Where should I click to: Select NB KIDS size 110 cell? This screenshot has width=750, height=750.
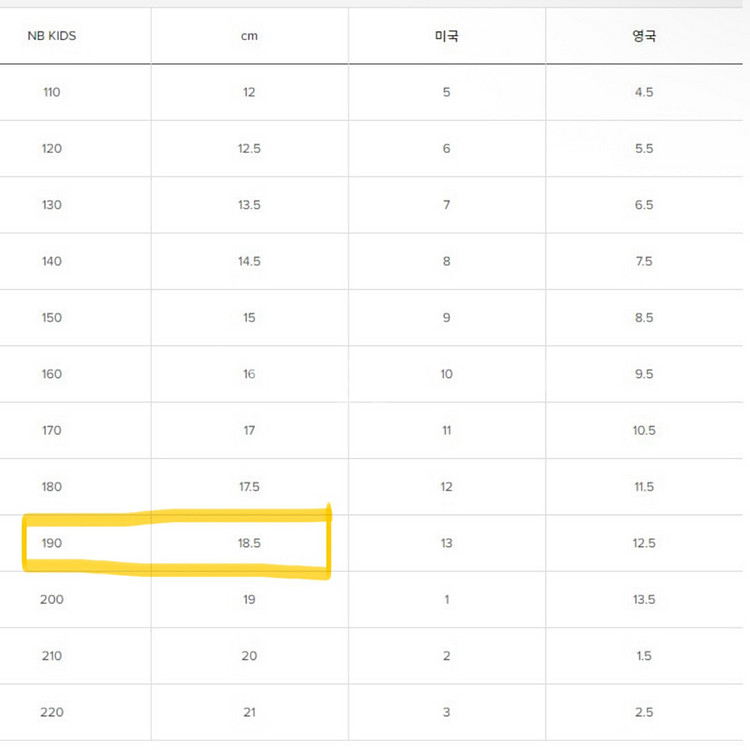click(x=52, y=92)
